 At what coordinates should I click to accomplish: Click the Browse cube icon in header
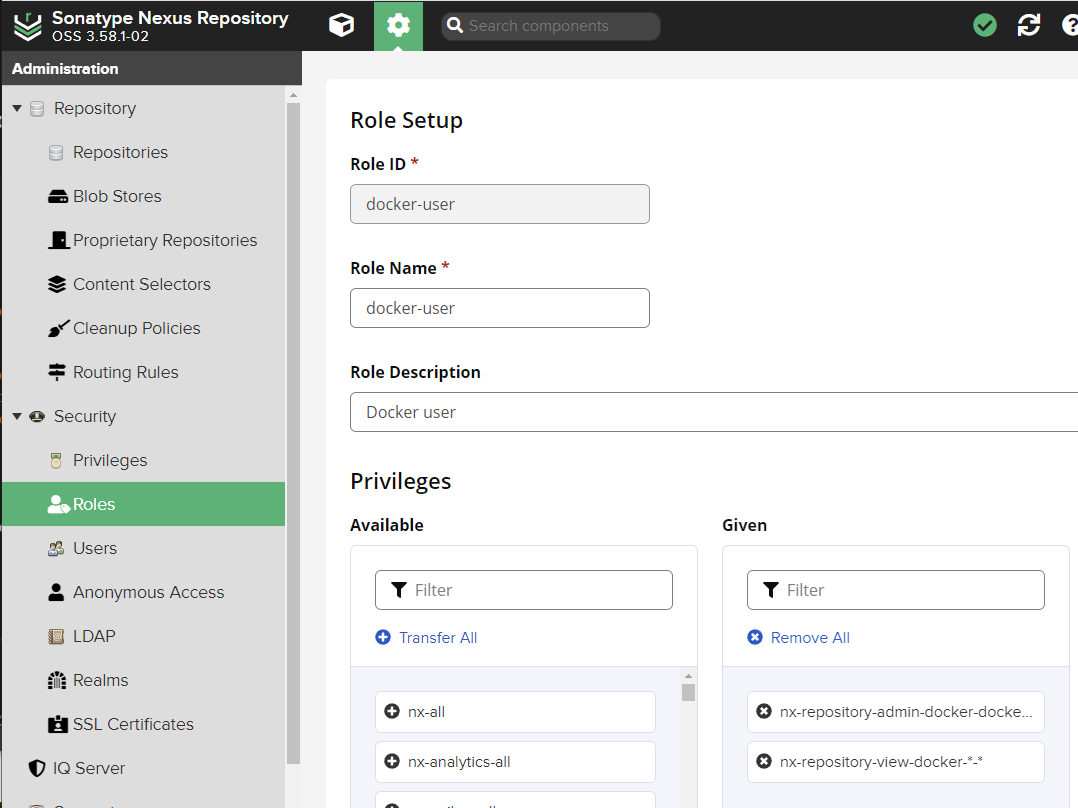341,26
